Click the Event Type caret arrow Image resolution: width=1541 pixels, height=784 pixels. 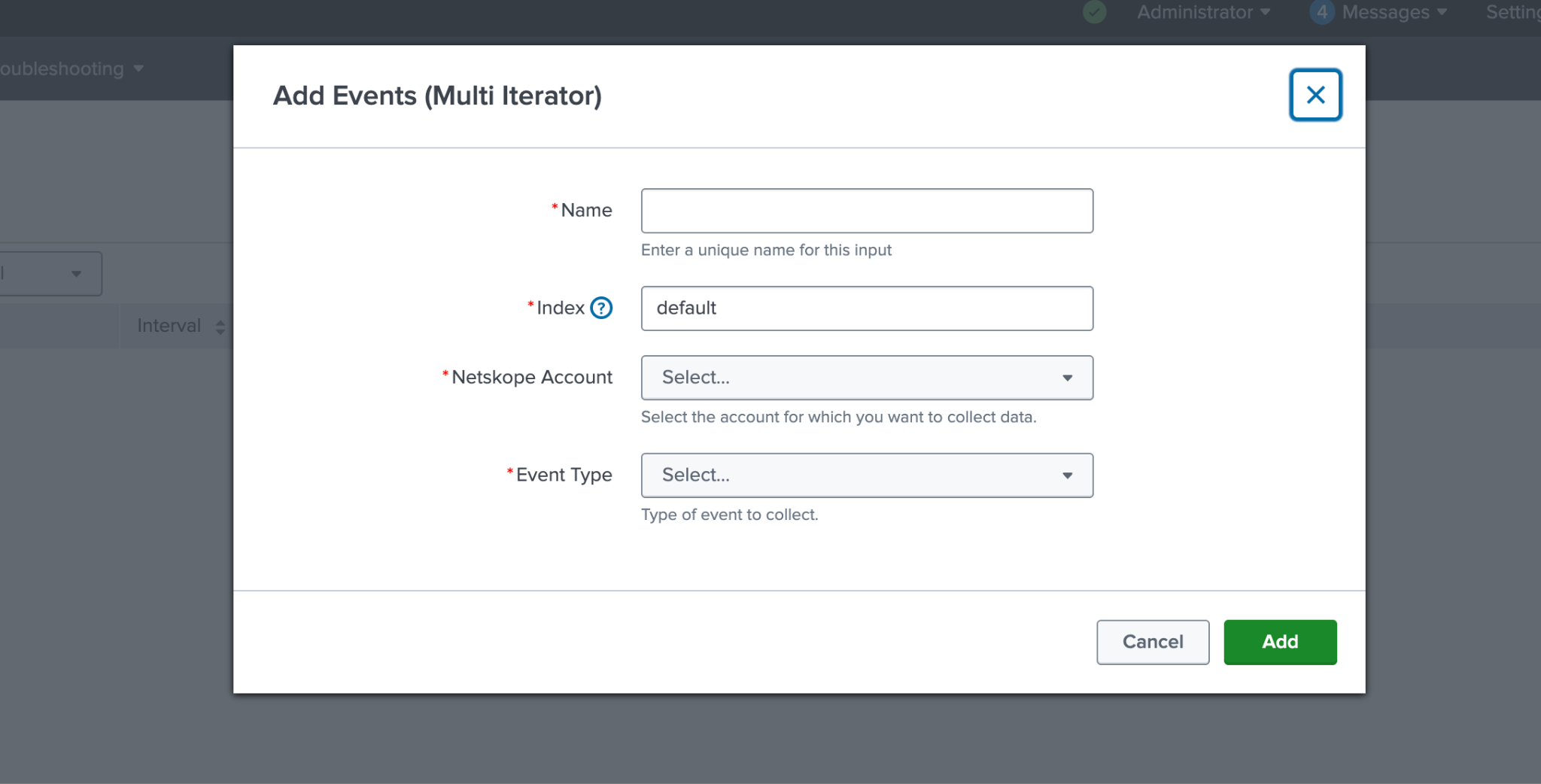coord(1067,476)
